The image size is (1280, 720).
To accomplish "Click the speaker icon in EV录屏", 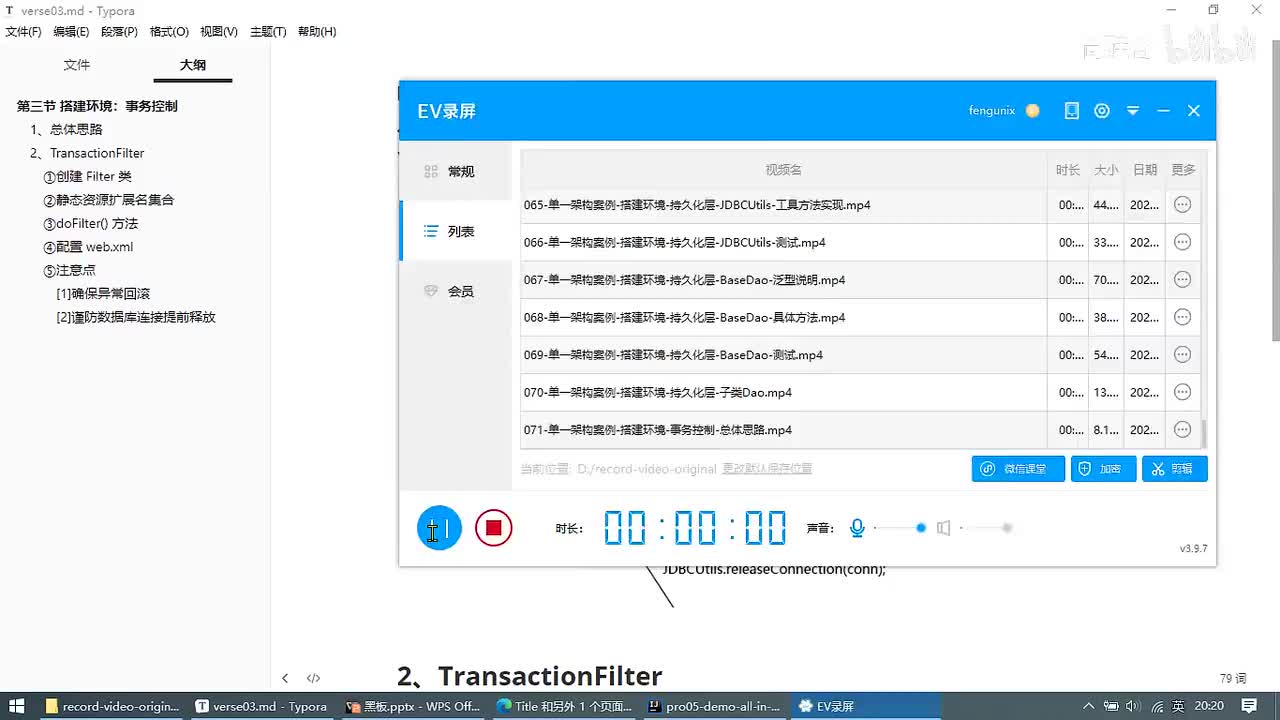I will pyautogui.click(x=943, y=528).
